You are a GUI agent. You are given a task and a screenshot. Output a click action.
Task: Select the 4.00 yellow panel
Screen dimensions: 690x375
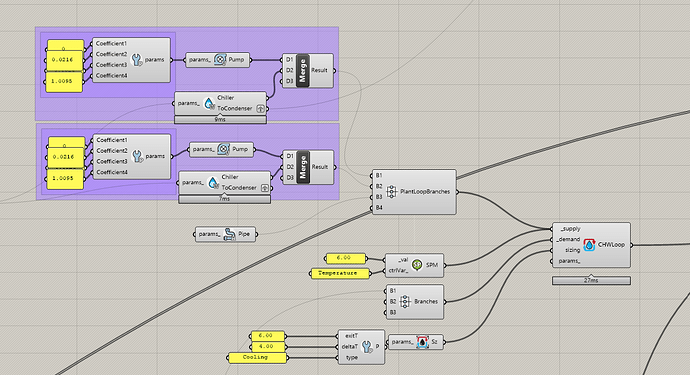[268, 346]
